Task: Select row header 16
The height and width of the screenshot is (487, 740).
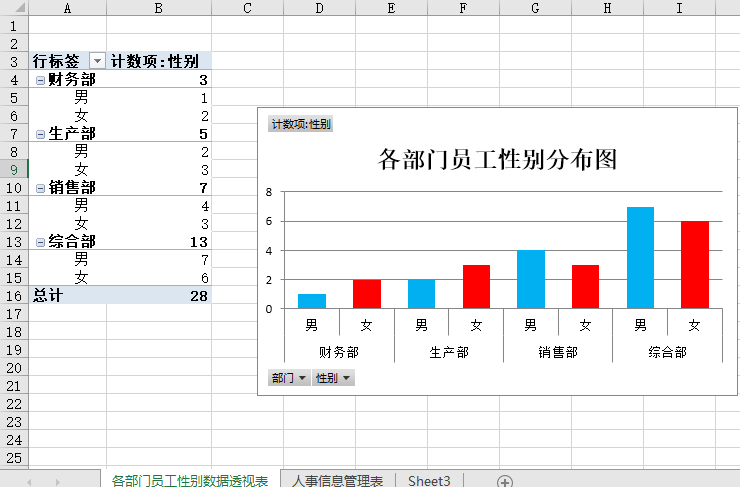Action: click(x=14, y=296)
